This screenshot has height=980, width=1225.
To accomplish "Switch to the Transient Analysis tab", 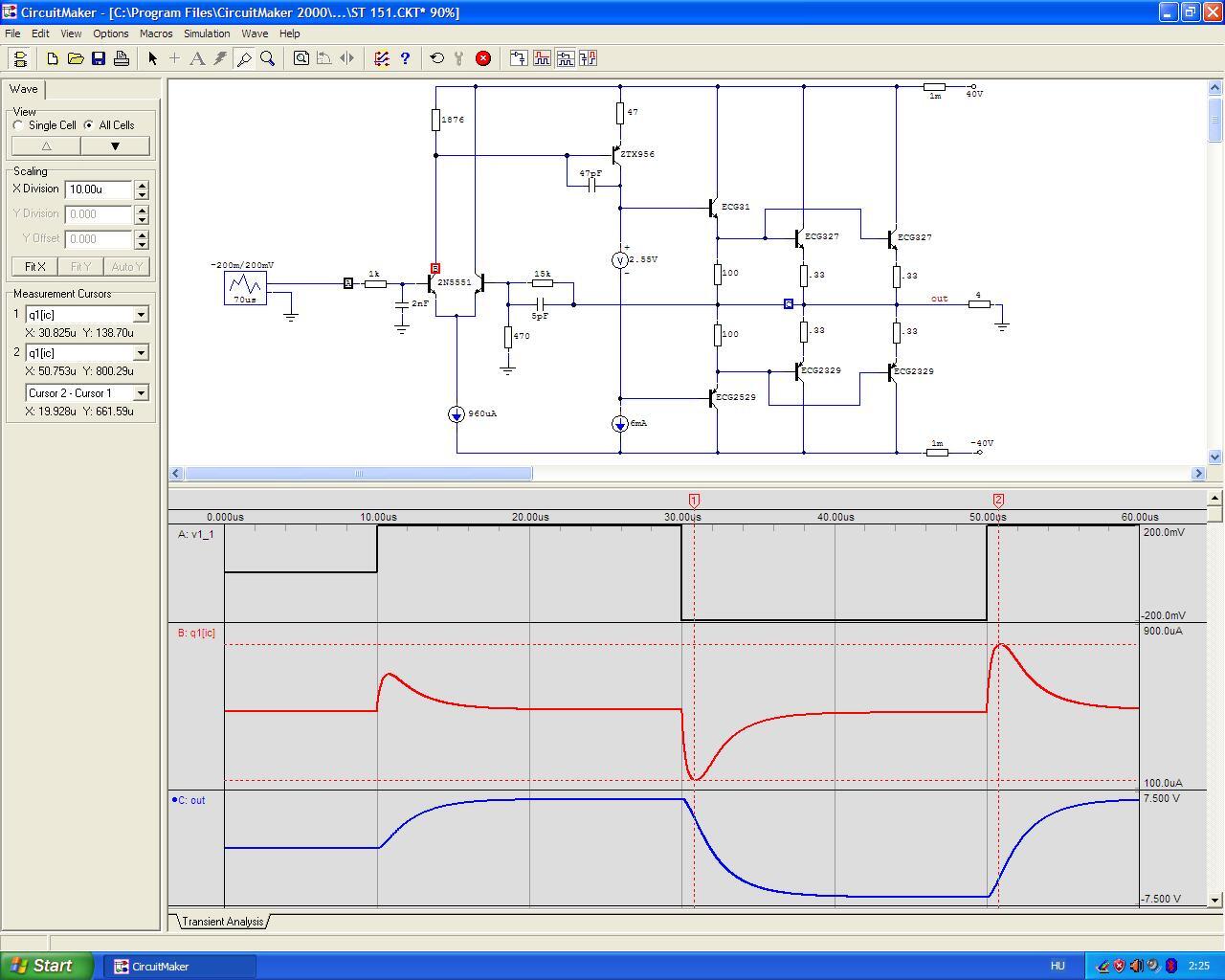I will coord(222,922).
